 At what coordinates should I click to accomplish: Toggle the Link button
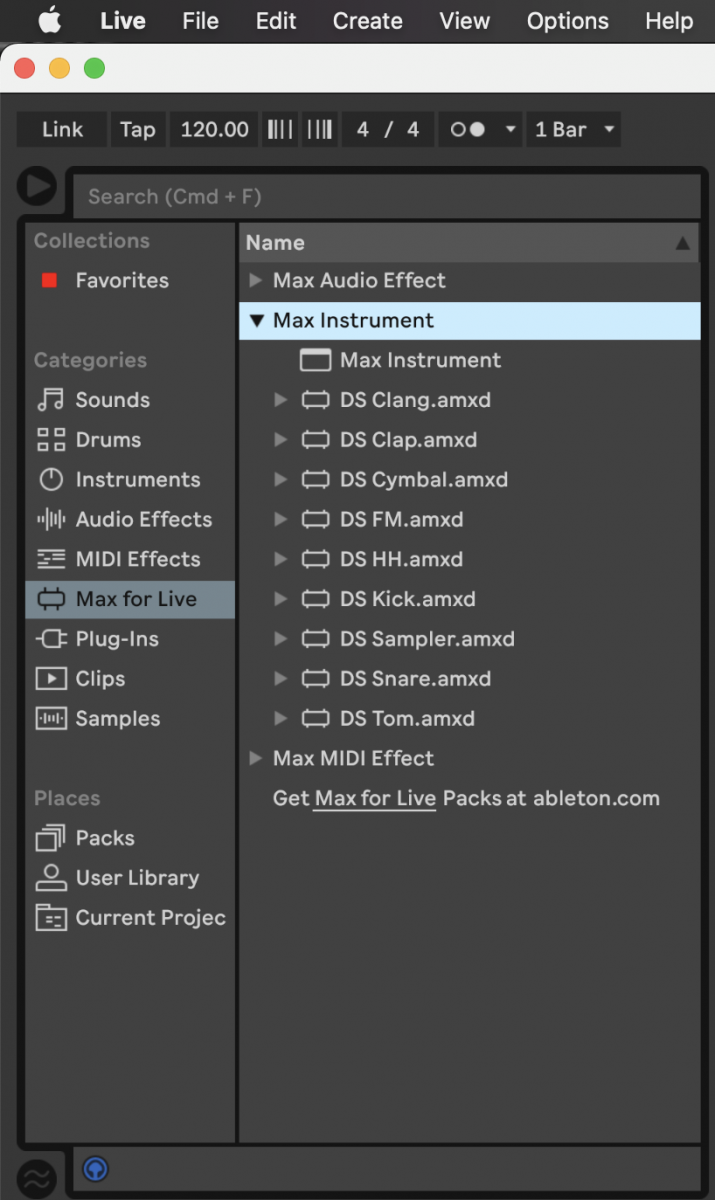pyautogui.click(x=63, y=129)
